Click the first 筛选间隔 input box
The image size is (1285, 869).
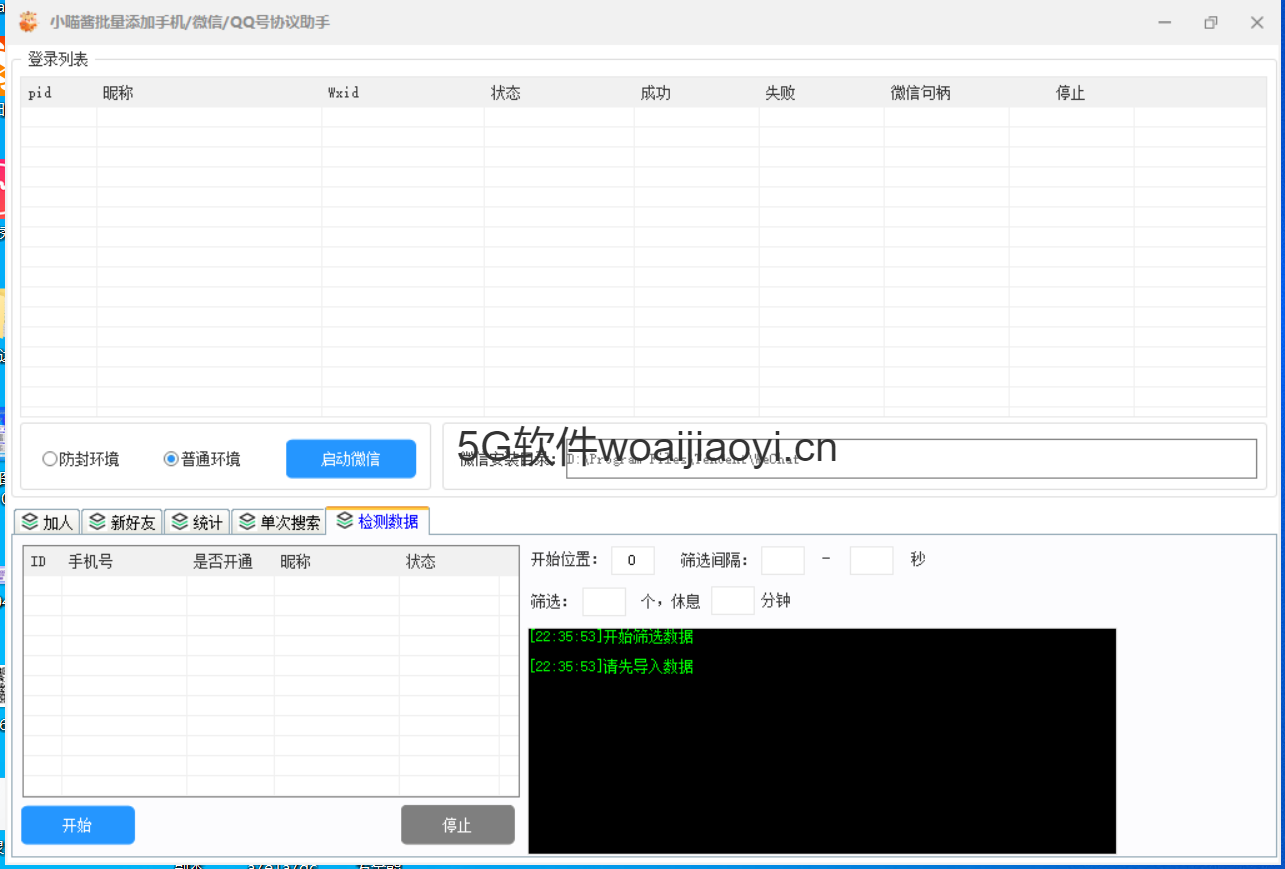pyautogui.click(x=782, y=560)
